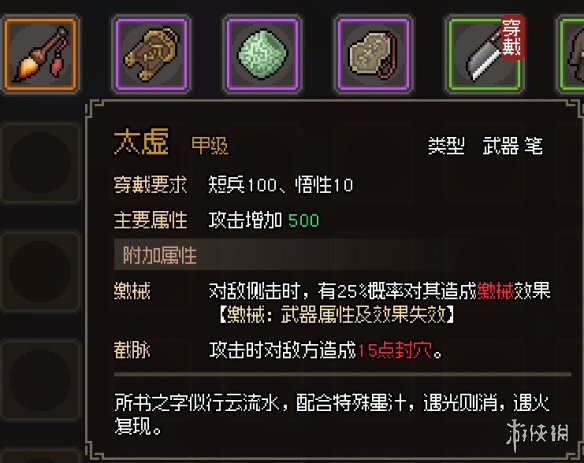
Task: Choose the gourd-shaped charm with red cord
Action: pyautogui.click(x=373, y=54)
